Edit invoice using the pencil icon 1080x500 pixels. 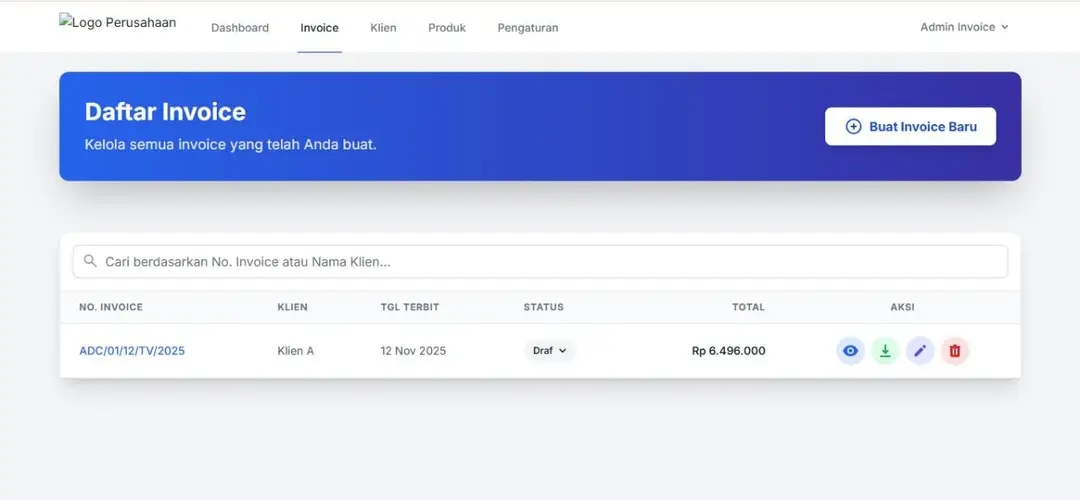[x=920, y=351]
